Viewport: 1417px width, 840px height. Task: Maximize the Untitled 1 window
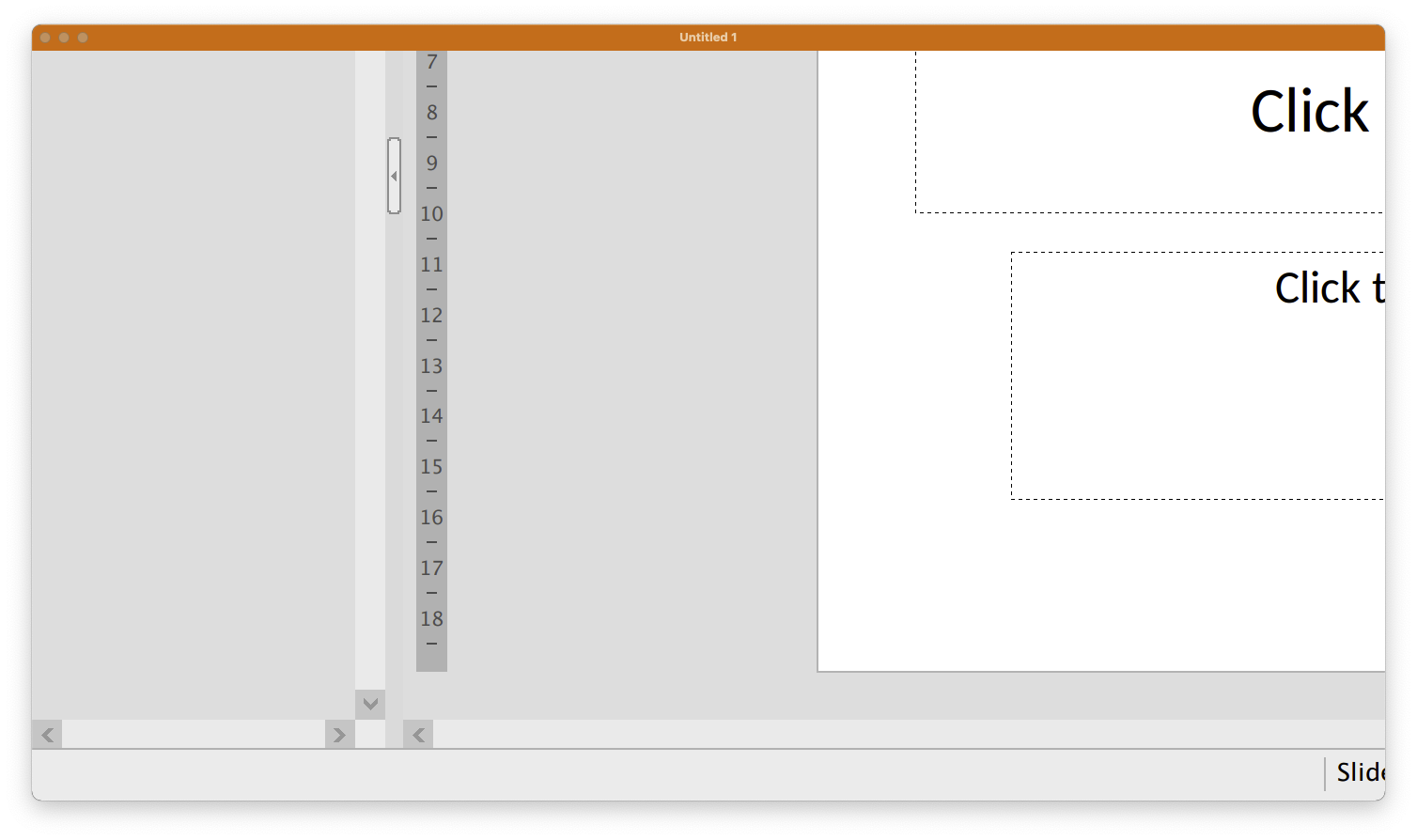pyautogui.click(x=83, y=38)
